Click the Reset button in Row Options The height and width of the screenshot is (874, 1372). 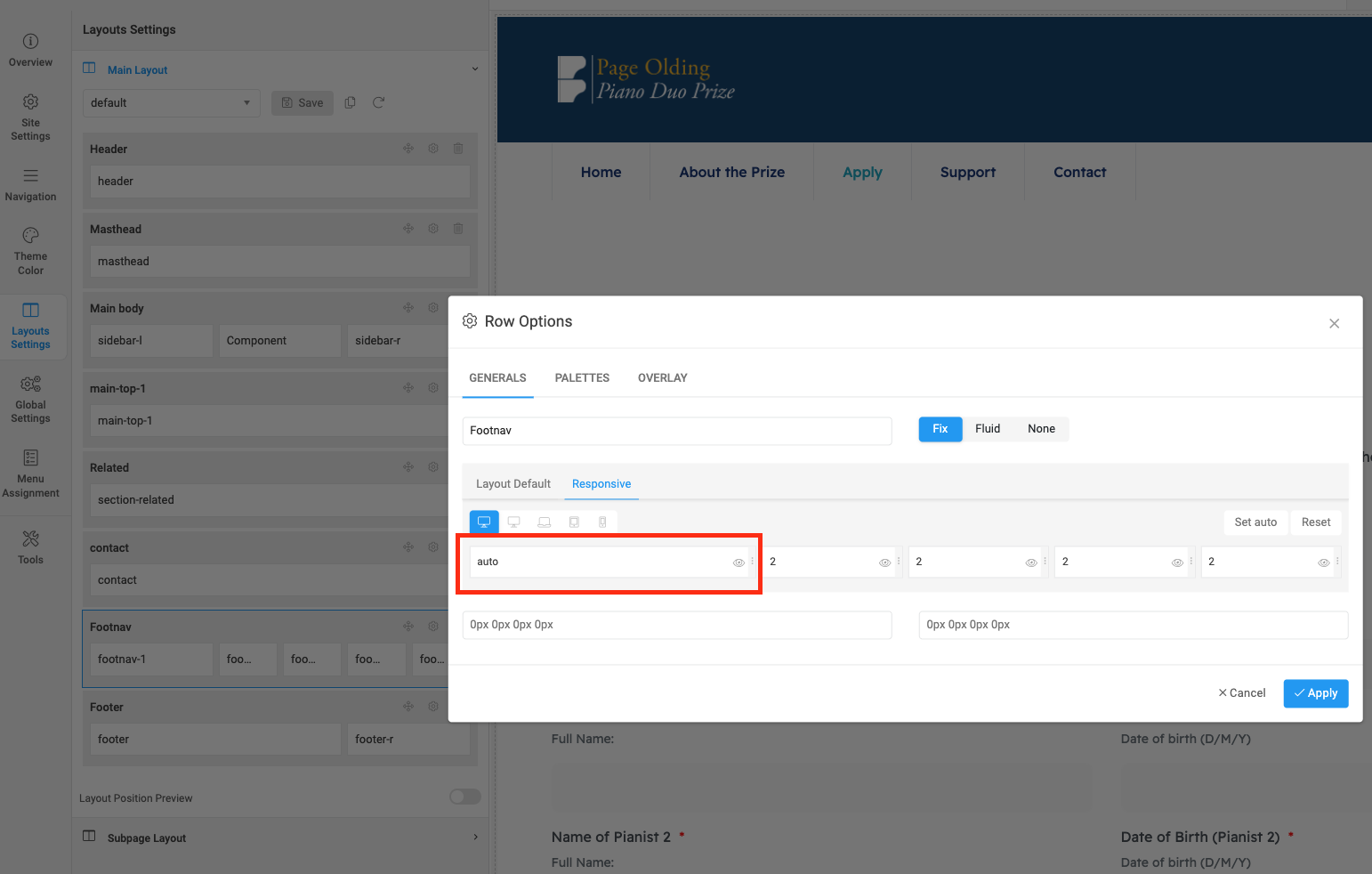[1316, 522]
